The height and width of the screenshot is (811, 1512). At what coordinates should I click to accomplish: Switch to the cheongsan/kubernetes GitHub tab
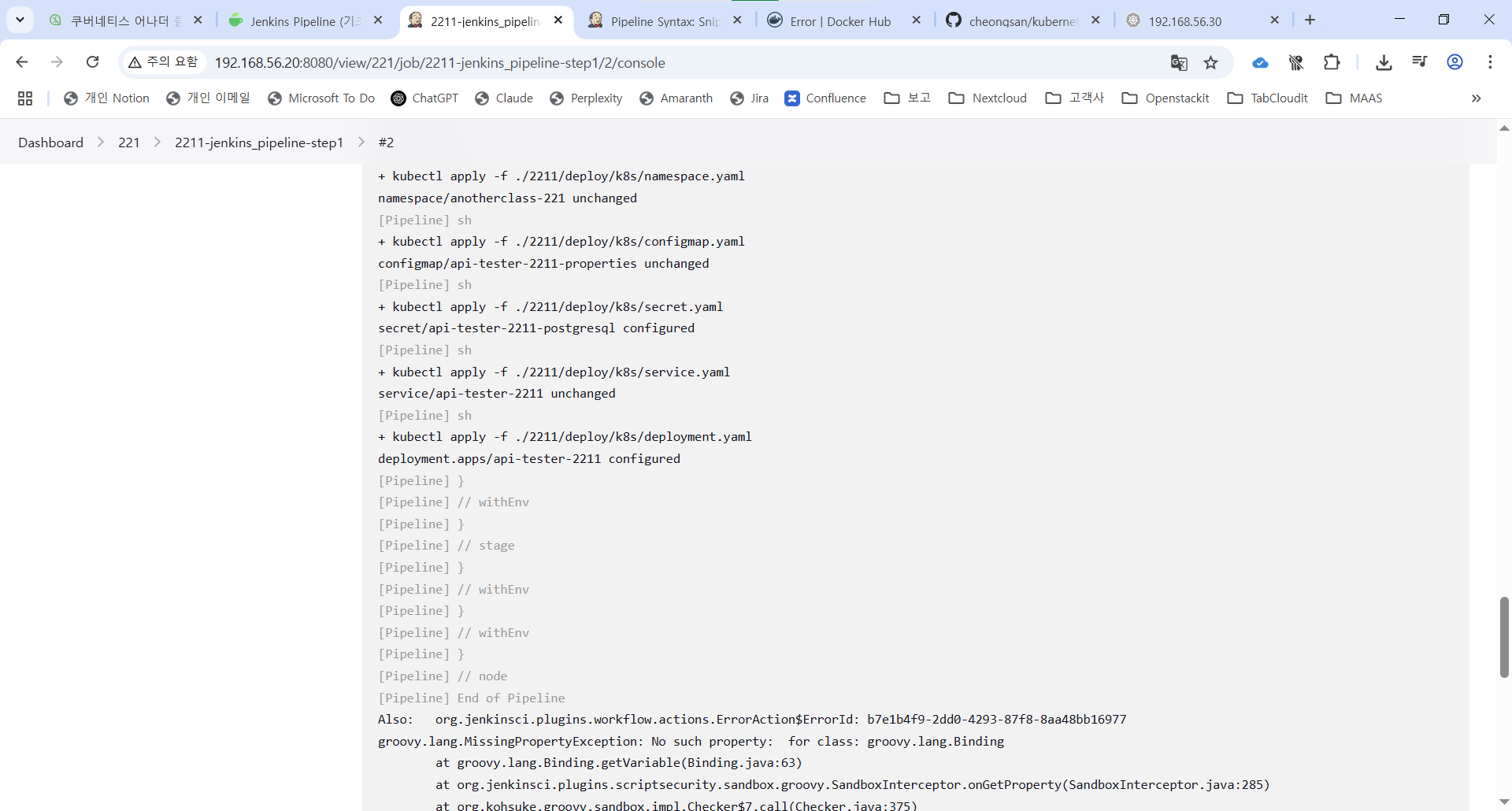tap(1023, 21)
